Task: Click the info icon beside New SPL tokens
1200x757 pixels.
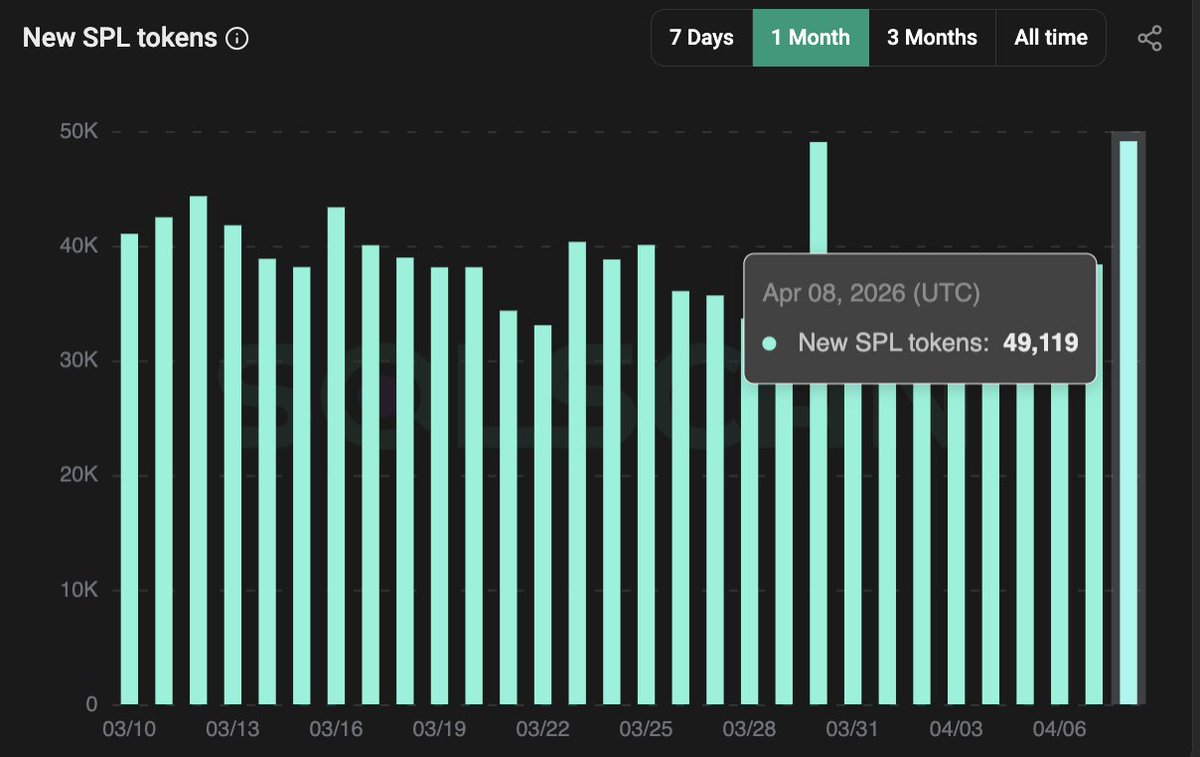Action: click(238, 39)
